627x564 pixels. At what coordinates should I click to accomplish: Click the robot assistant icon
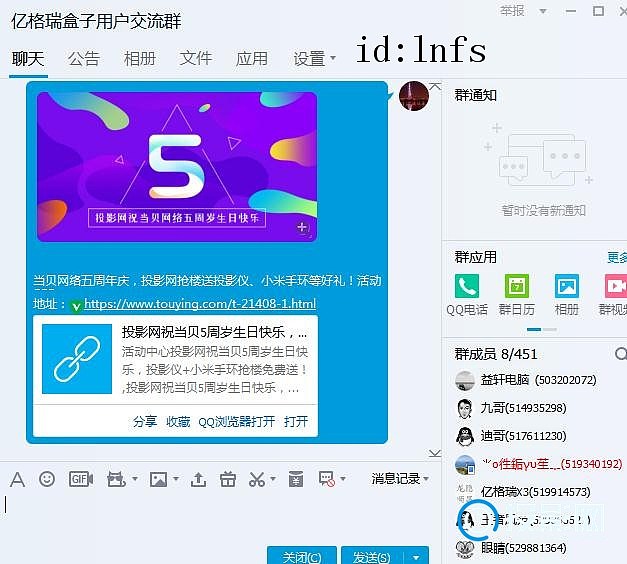pos(116,479)
